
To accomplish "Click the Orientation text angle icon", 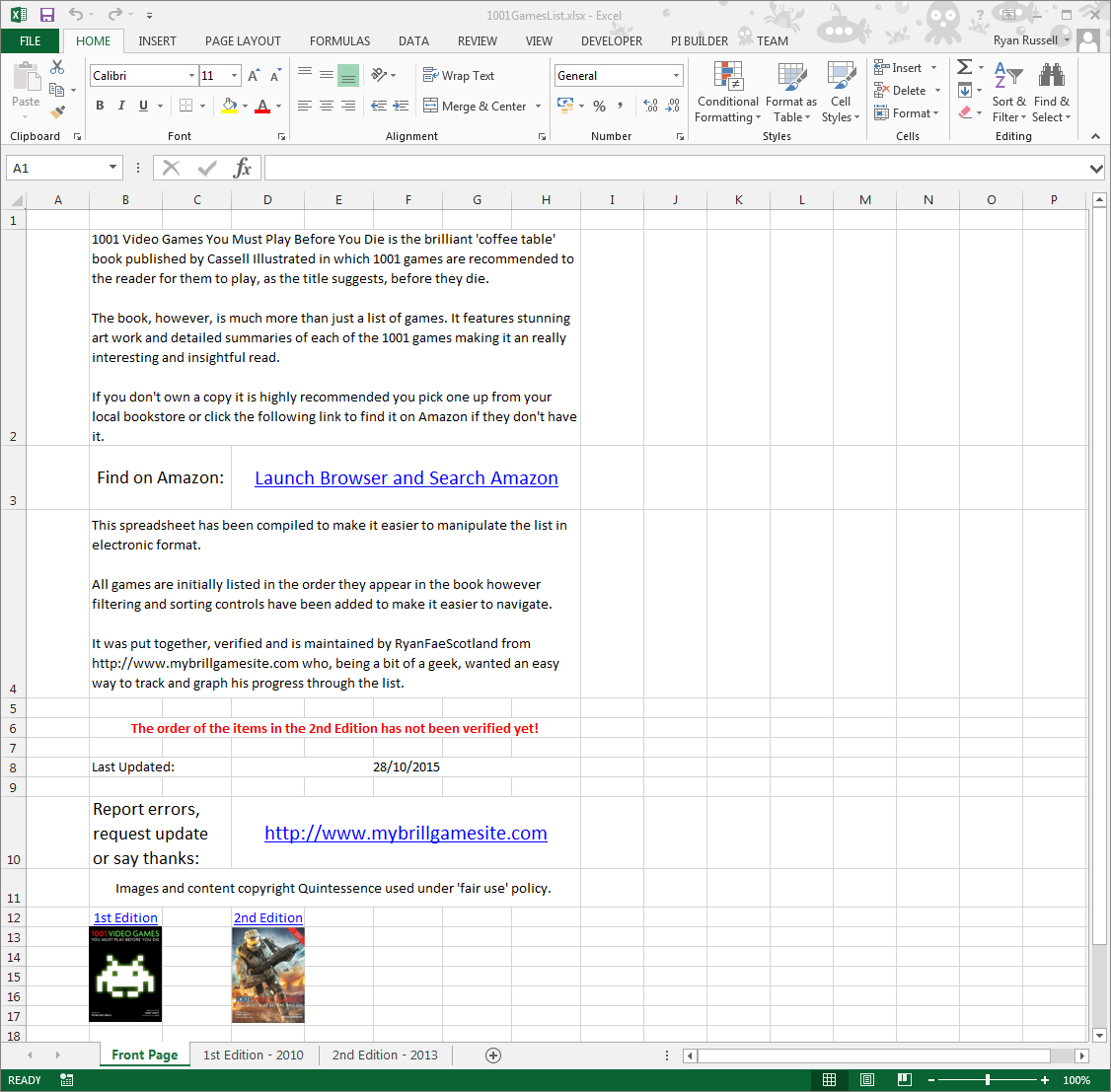I will [x=380, y=75].
